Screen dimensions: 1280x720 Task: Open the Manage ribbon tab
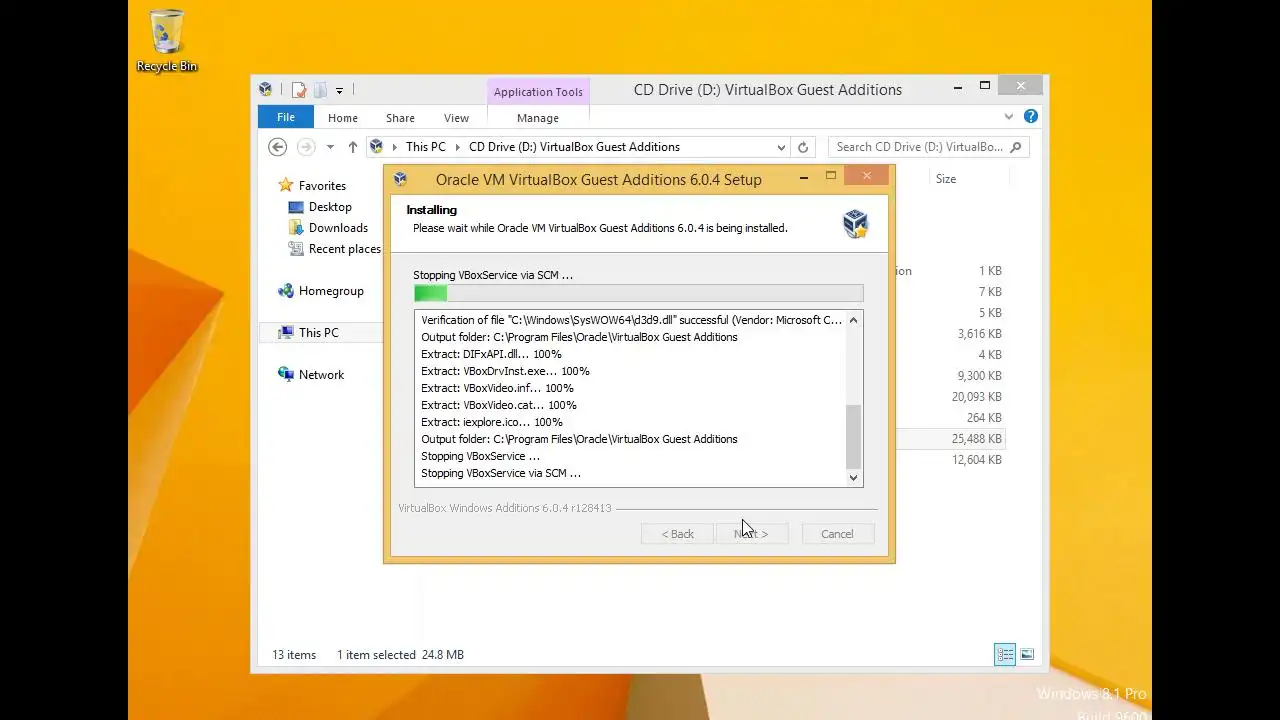click(538, 118)
